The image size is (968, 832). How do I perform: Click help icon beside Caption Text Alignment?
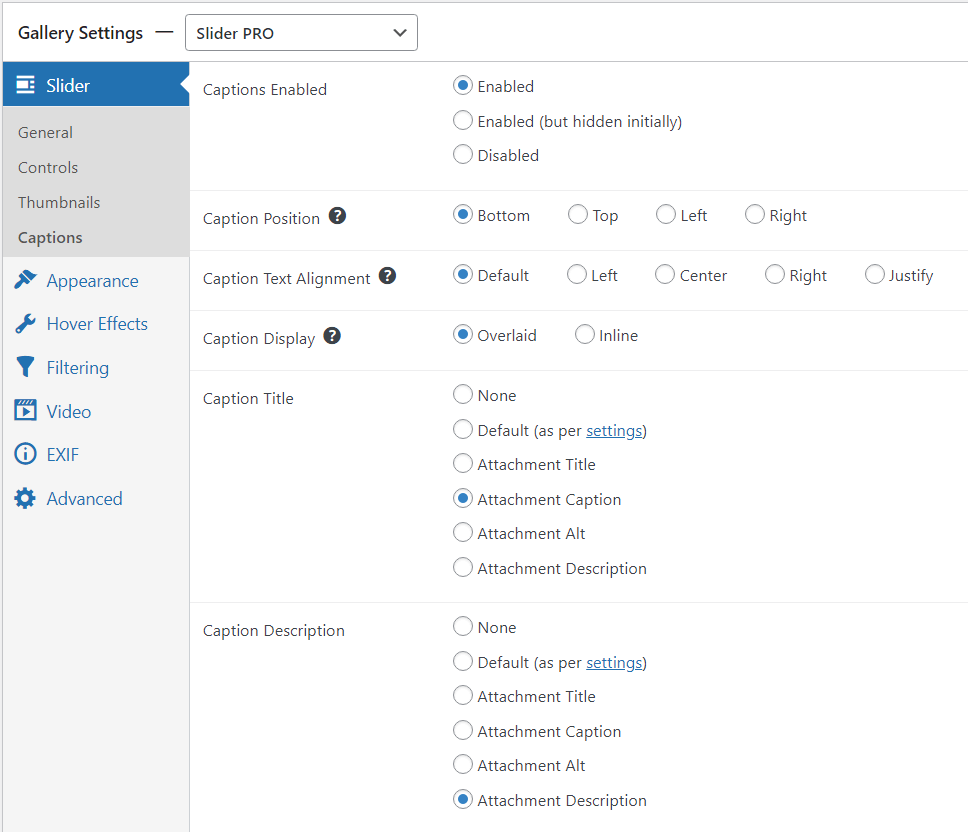(387, 276)
